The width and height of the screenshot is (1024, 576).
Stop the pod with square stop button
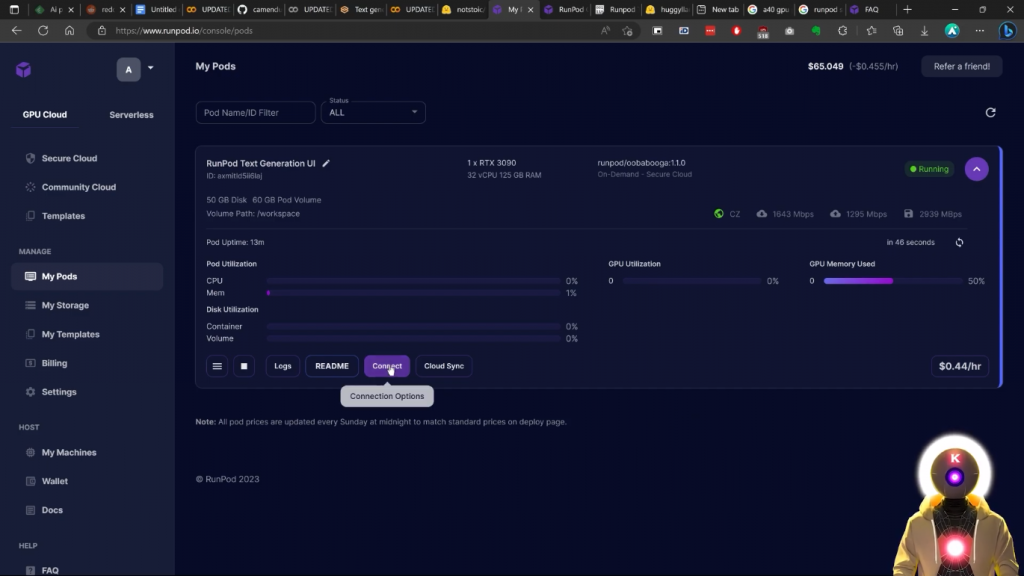point(244,366)
